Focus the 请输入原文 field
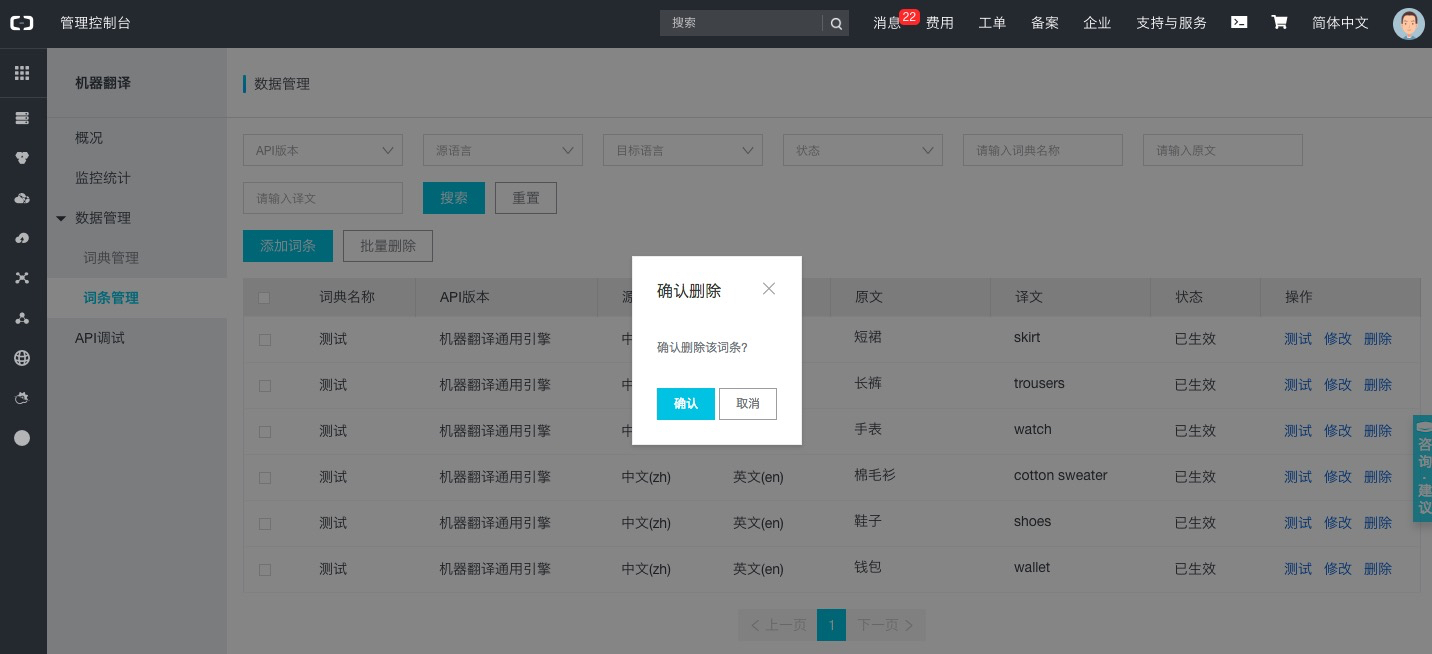The image size is (1432, 654). 1223,150
